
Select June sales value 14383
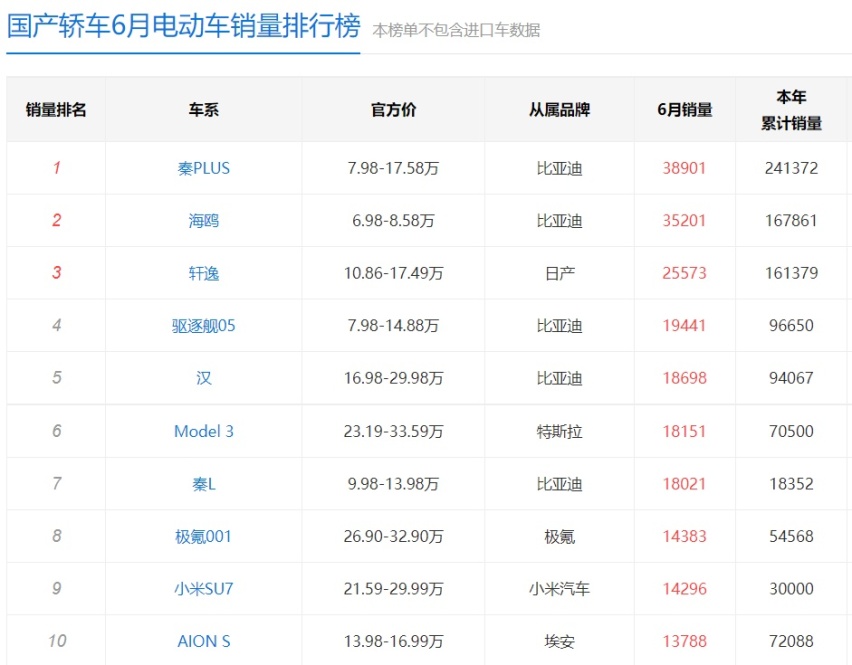684,536
